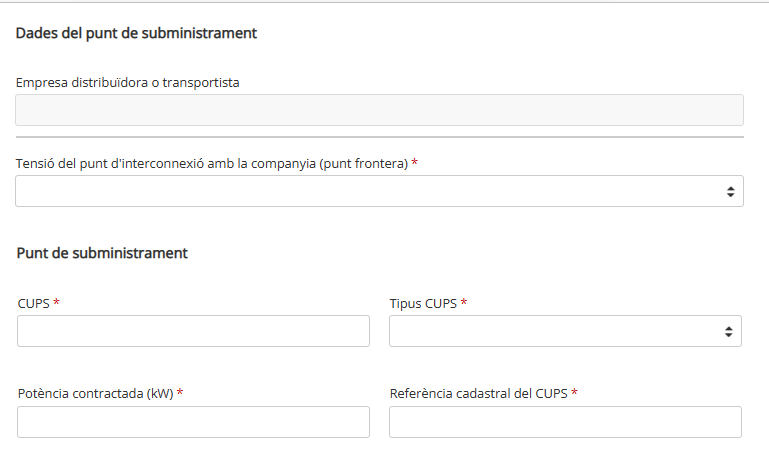The height and width of the screenshot is (457, 769).
Task: Click the 'Potència contractada (kW)' label
Action: [96, 394]
